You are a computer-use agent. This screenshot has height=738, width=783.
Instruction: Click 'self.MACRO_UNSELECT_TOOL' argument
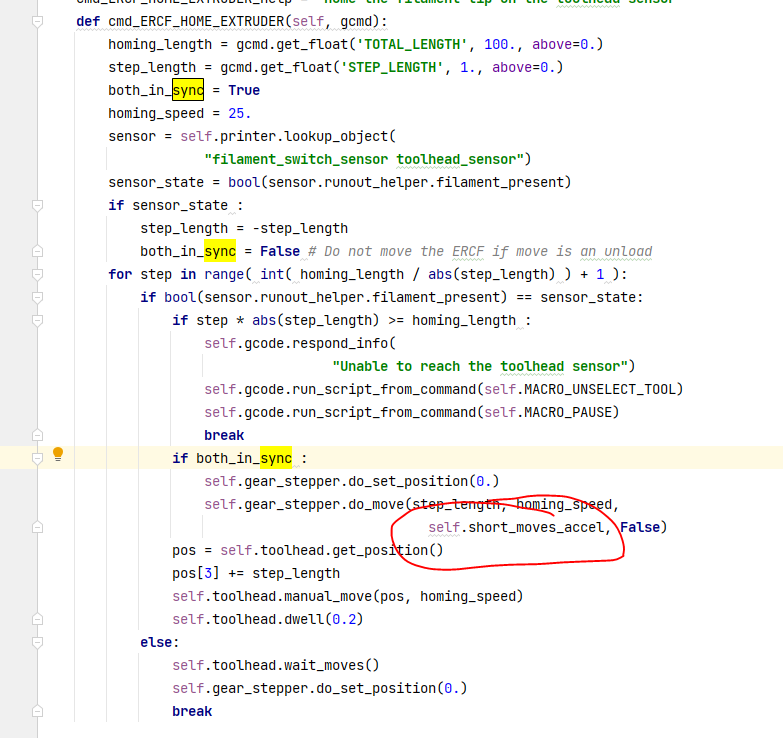point(580,389)
